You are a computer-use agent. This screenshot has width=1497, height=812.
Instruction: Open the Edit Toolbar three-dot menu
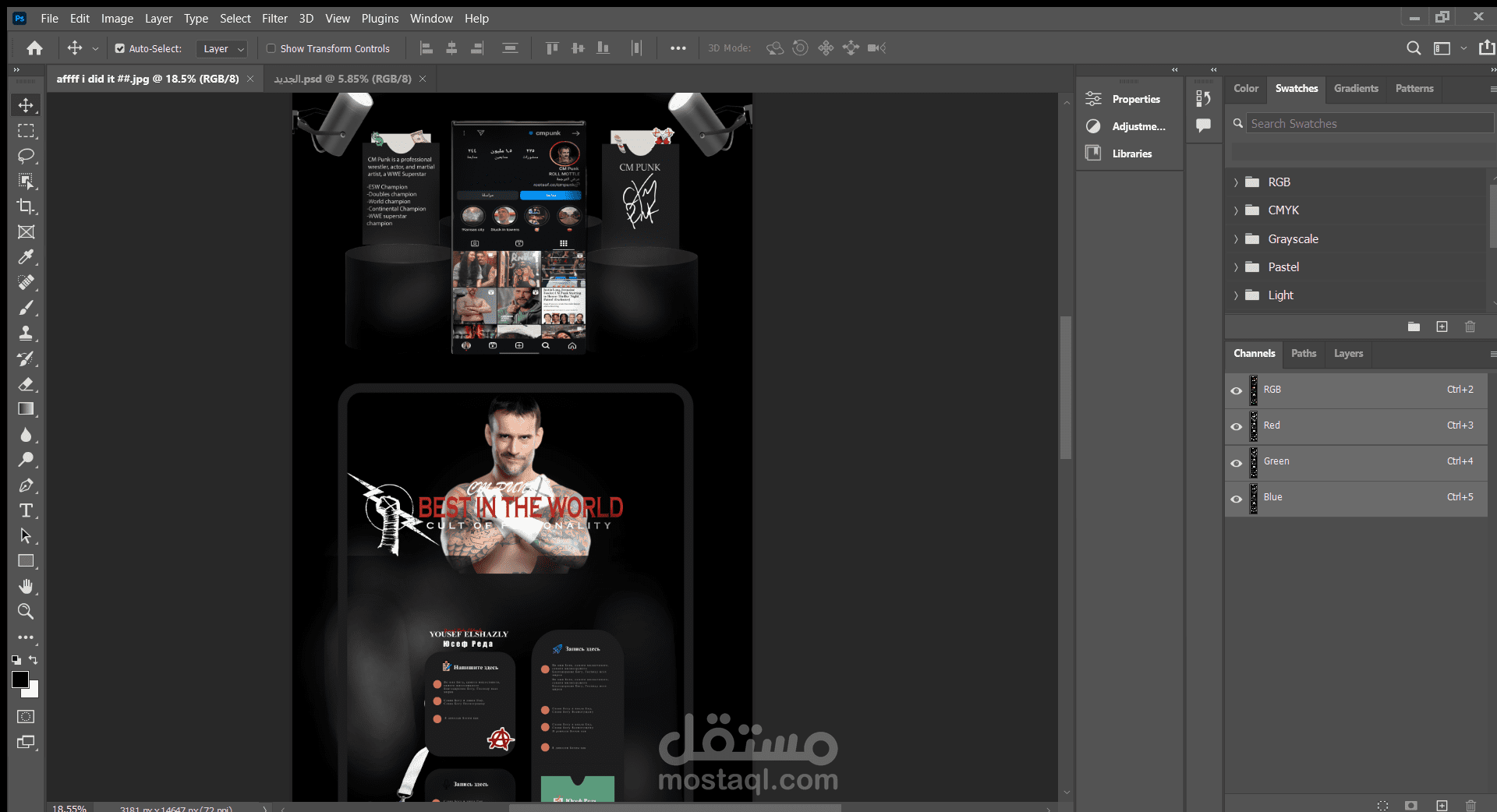pos(26,637)
